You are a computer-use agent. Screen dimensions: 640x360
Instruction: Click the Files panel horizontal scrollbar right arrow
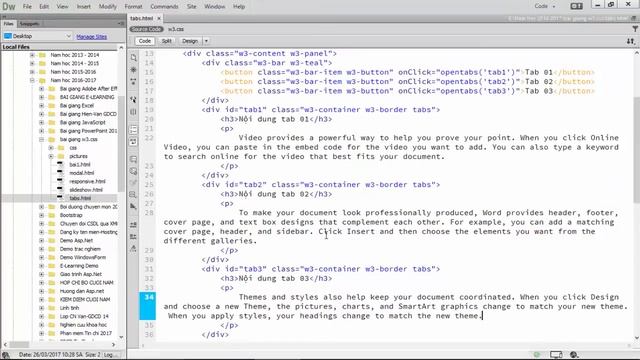point(113,345)
